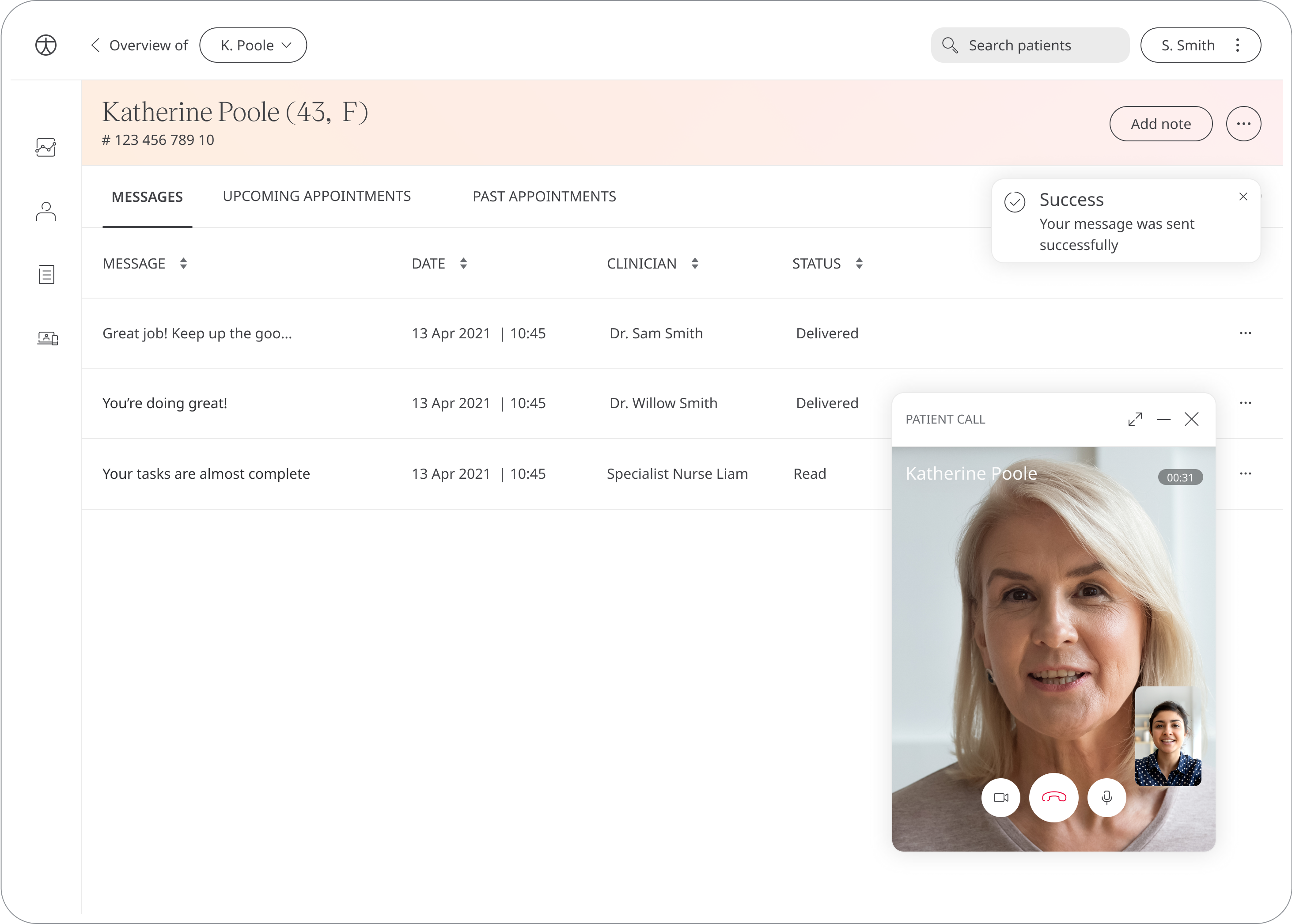This screenshot has height=924, width=1292.
Task: Go back using the arrow before "Overview of"
Action: (95, 45)
